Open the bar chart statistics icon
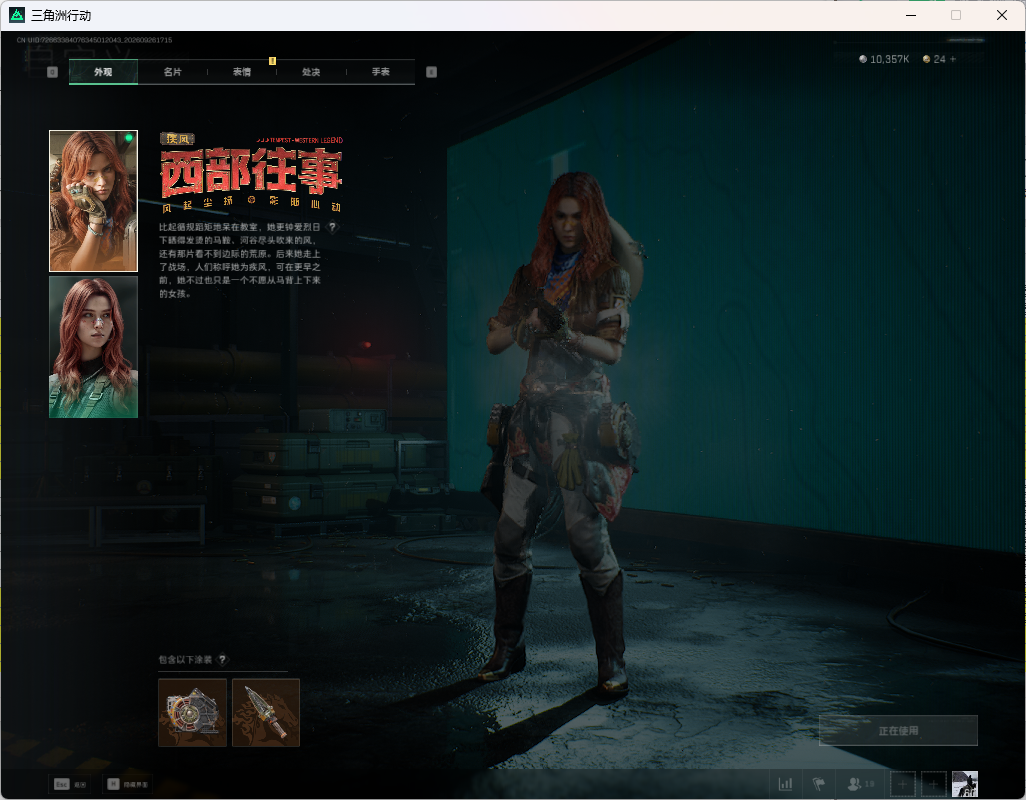Screen dimensions: 1026x800 click(x=785, y=784)
